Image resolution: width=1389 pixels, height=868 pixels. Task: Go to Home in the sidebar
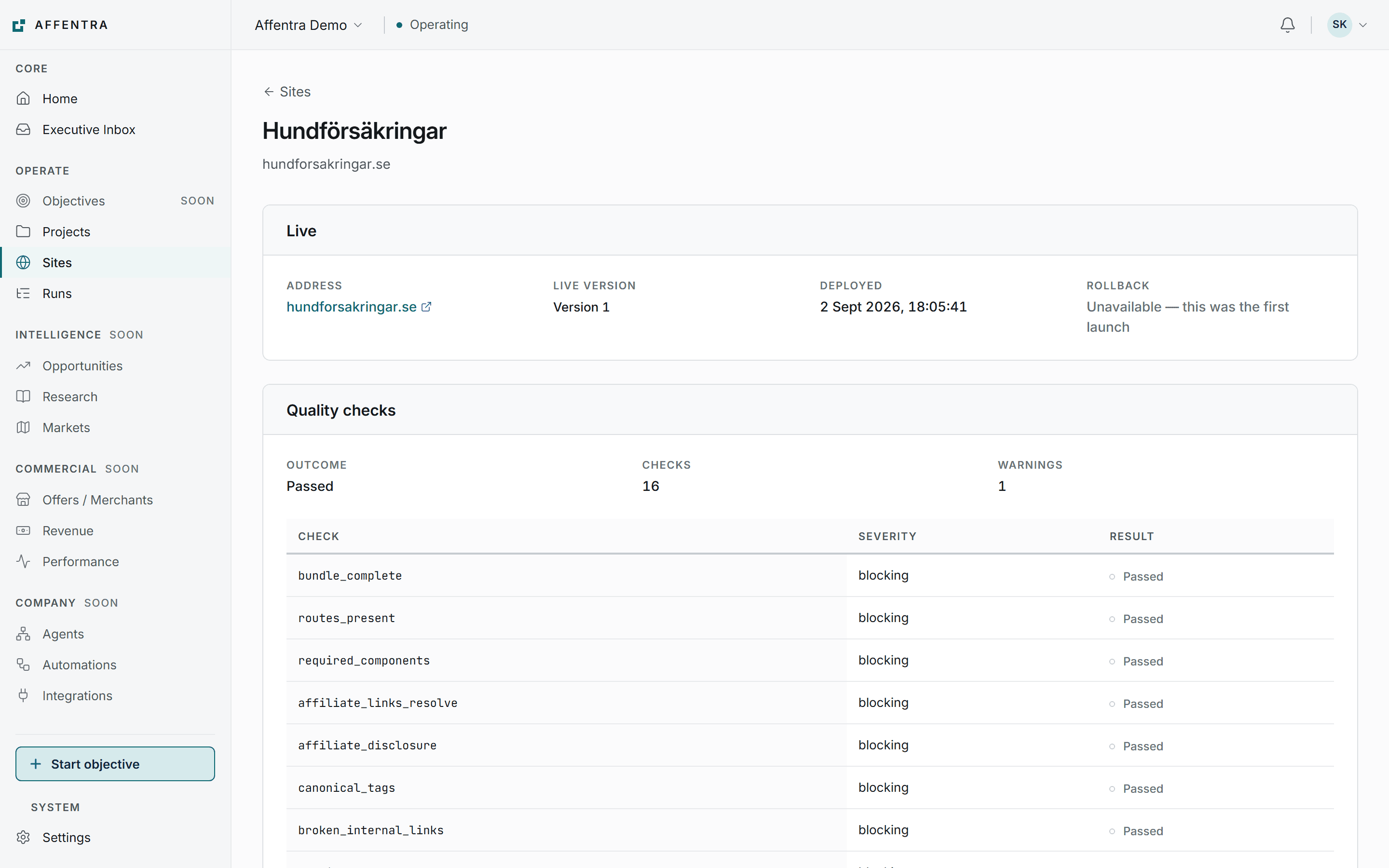click(115, 98)
